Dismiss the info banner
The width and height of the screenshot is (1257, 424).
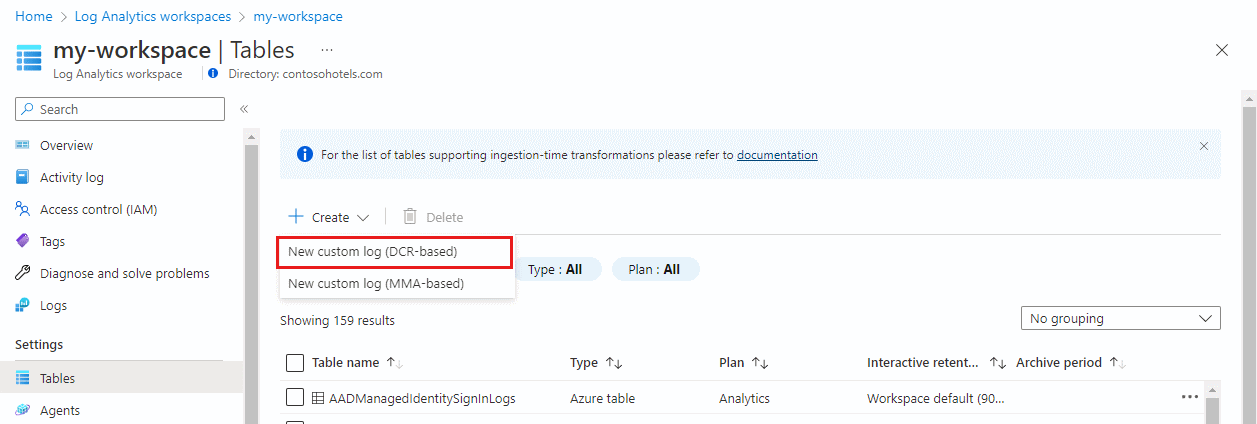(1204, 146)
